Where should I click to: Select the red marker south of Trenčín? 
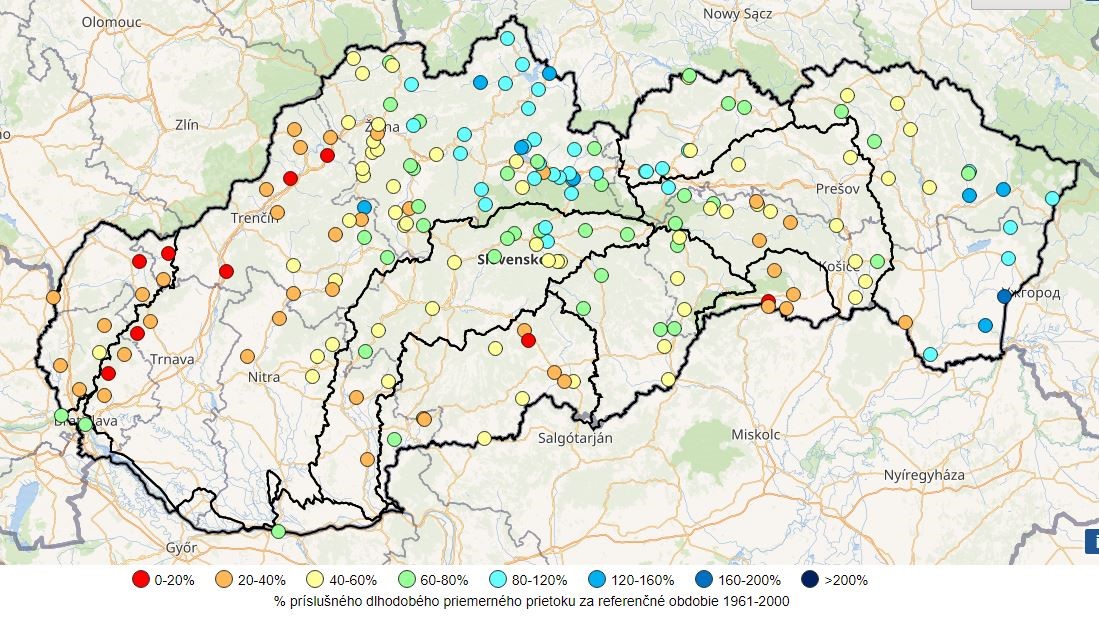coord(226,271)
